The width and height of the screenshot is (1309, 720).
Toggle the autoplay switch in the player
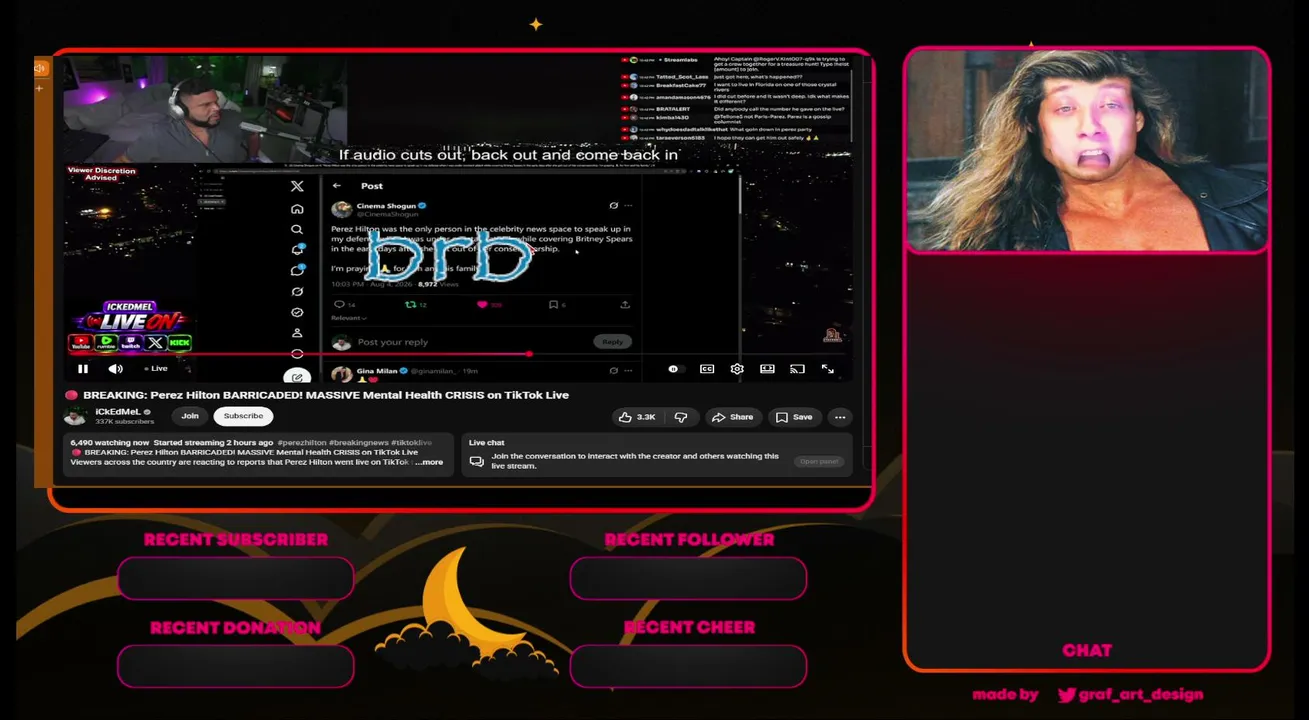point(676,369)
